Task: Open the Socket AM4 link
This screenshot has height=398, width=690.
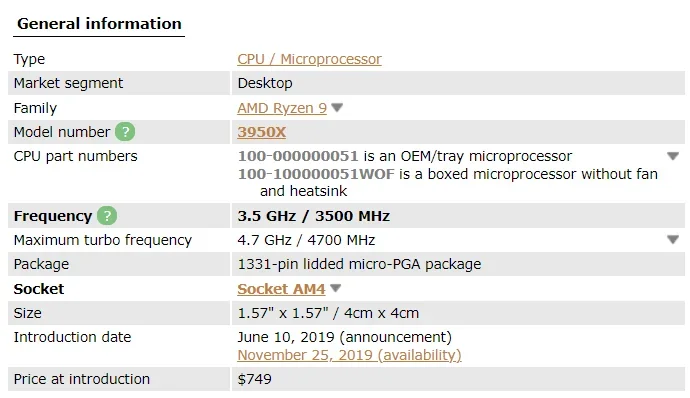Action: click(281, 289)
